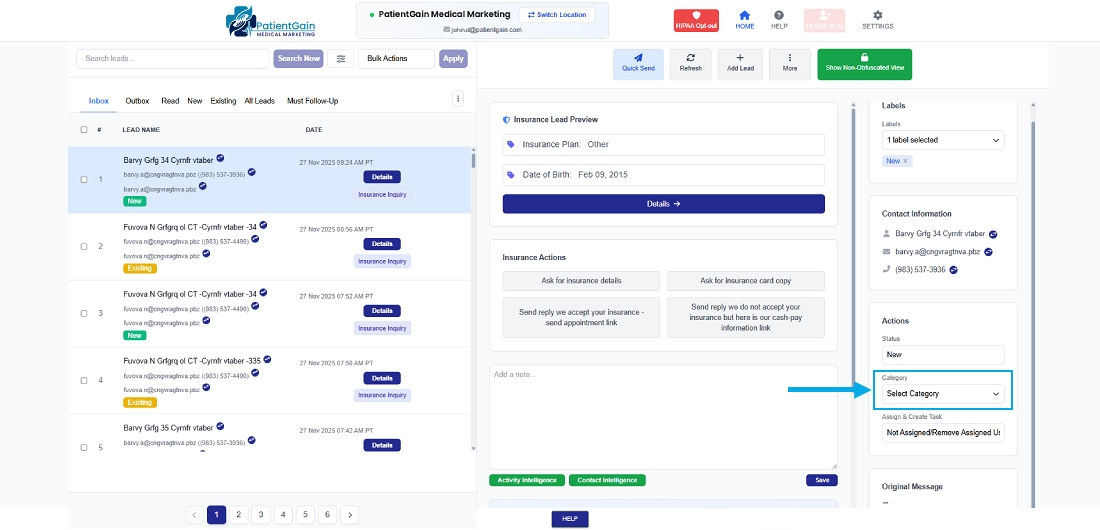This screenshot has width=1100, height=530.
Task: Click the lead list vertical scrollbar
Action: (473, 161)
